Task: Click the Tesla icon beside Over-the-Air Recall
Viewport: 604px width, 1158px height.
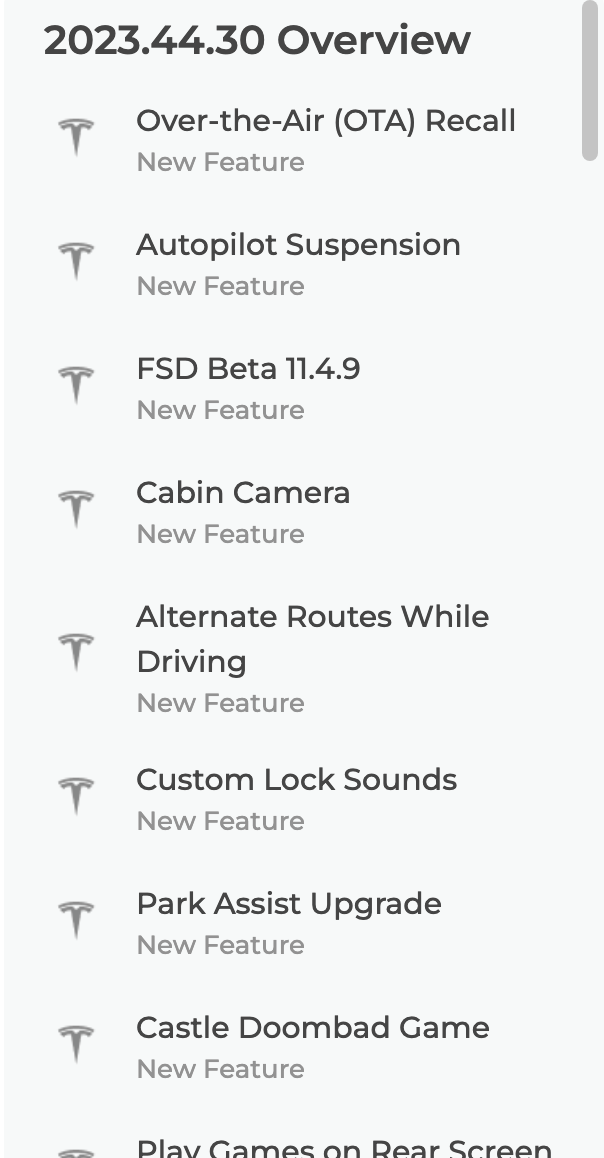Action: pos(76,137)
